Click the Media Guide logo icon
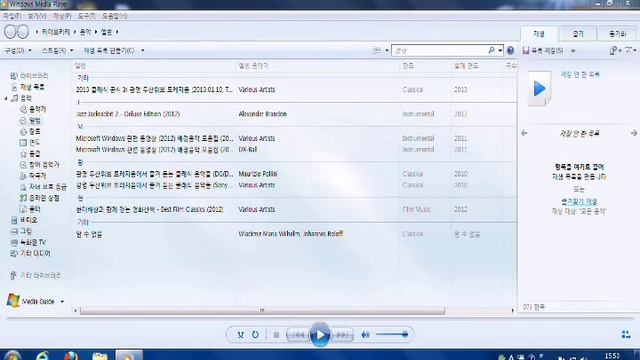The image size is (640, 360). click(13, 301)
